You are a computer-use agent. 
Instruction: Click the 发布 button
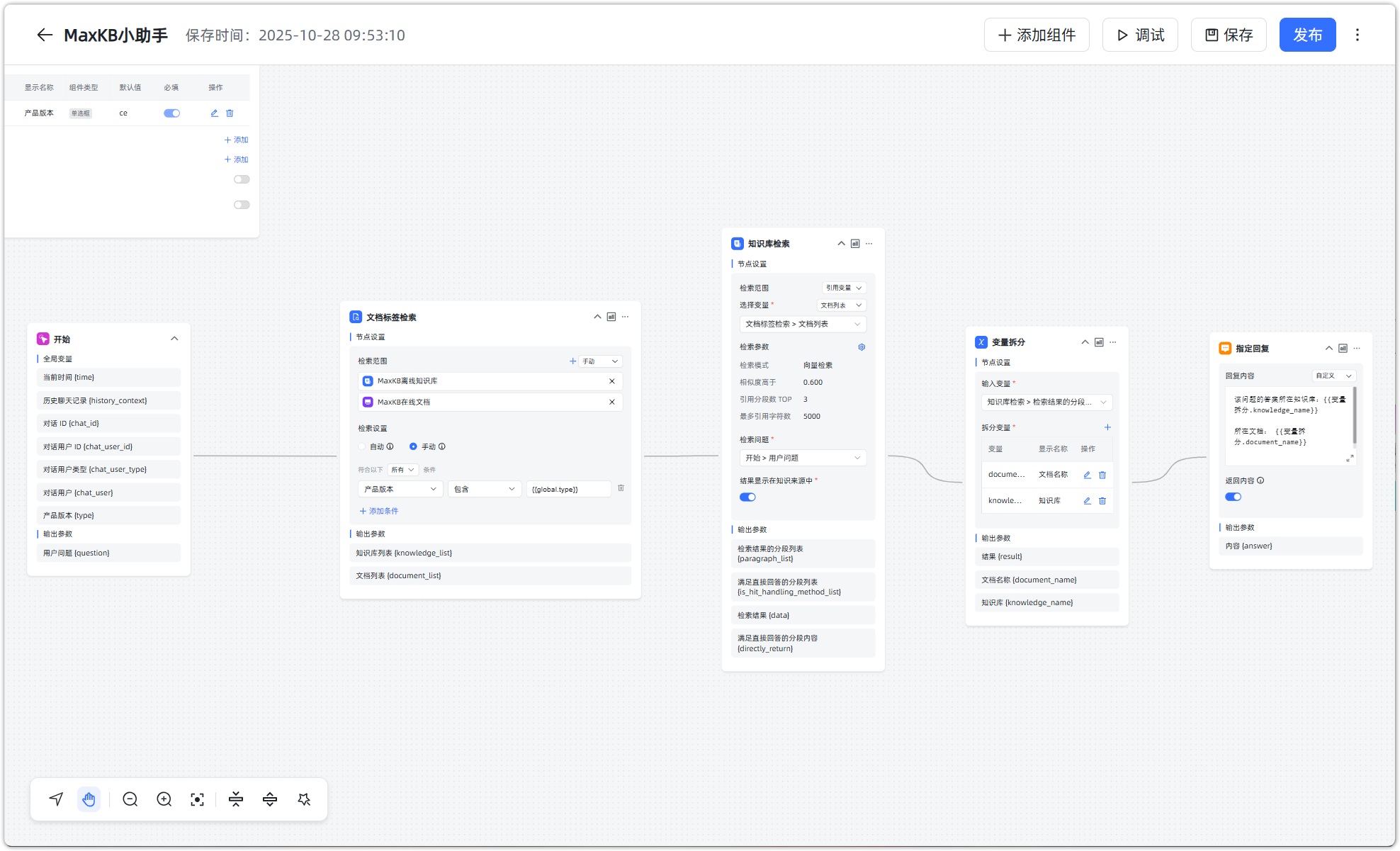point(1307,35)
